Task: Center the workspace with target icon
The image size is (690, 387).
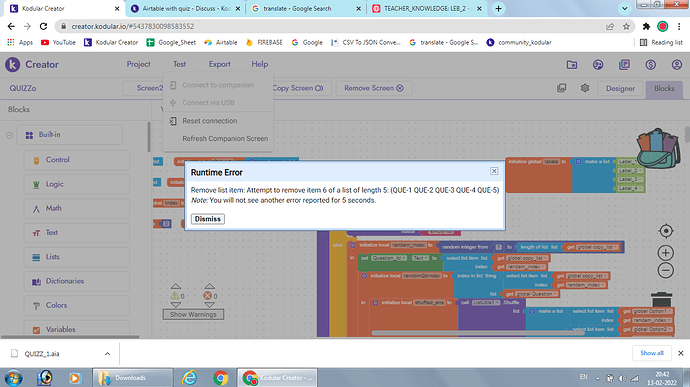Action: click(666, 231)
